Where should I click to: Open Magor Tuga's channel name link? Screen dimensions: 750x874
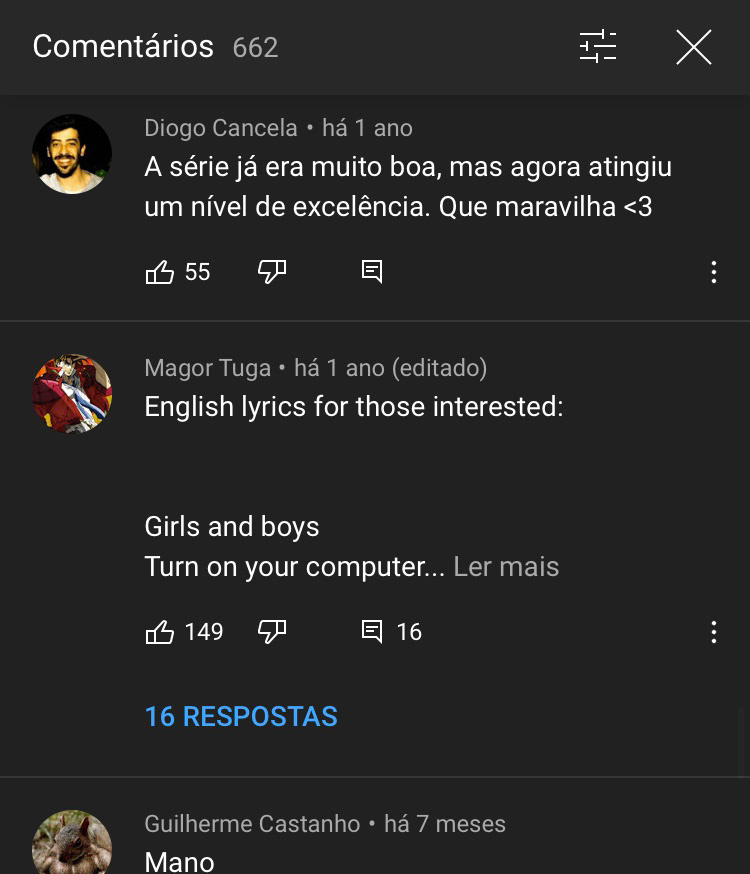coord(207,368)
